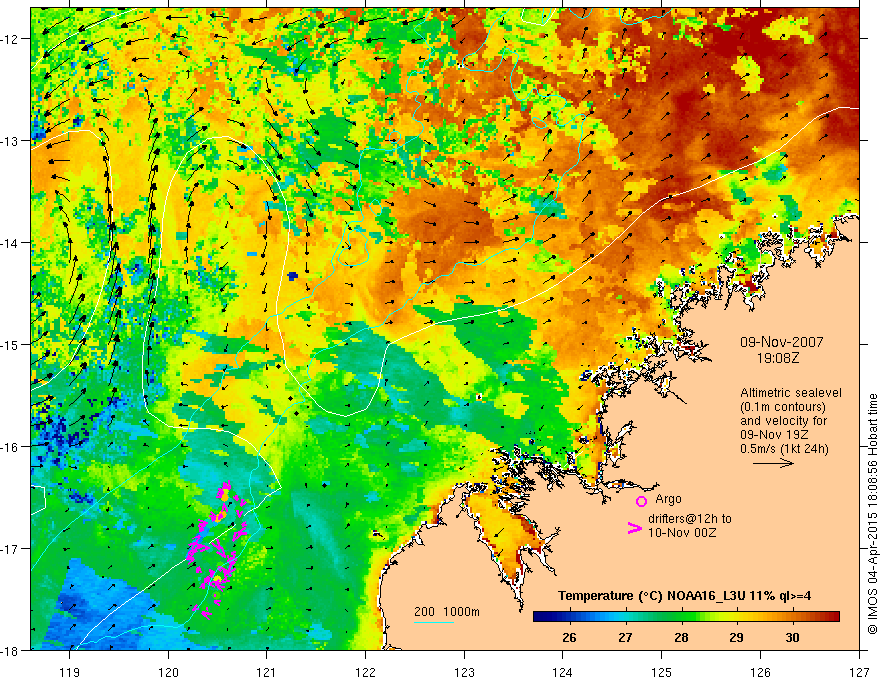
Task: Click the 'Temperature (°C) NOAA16_L3U 11% ql>=4' title
Action: click(x=684, y=596)
